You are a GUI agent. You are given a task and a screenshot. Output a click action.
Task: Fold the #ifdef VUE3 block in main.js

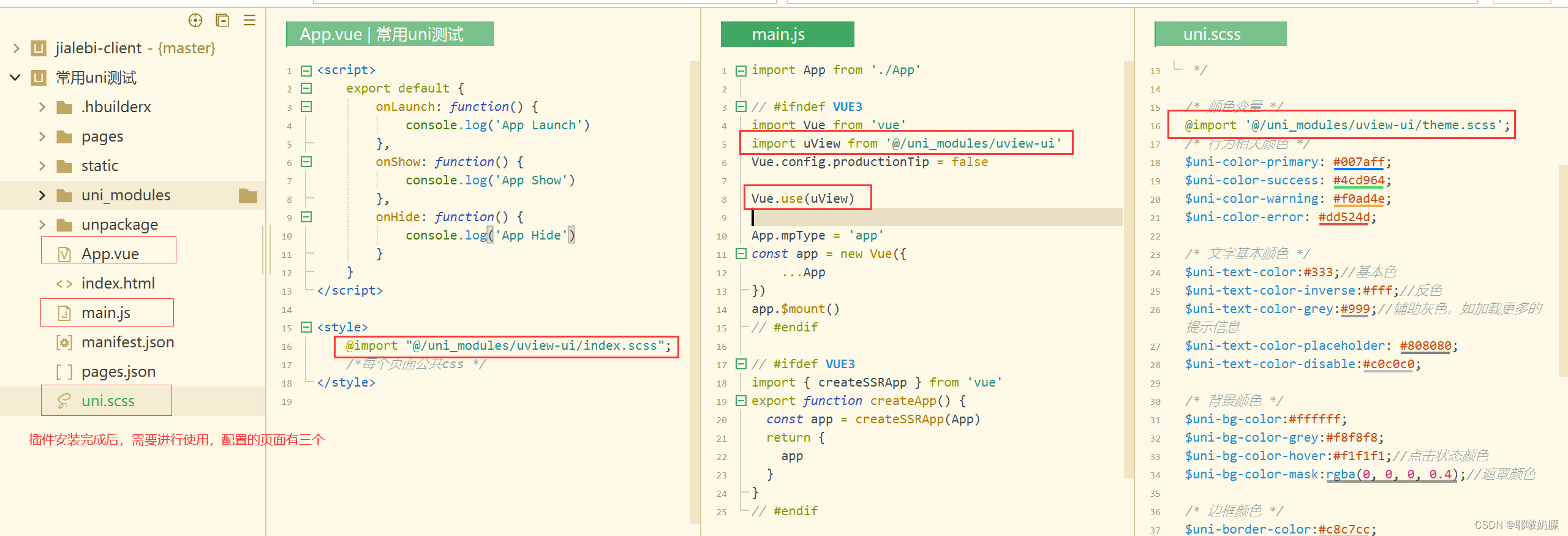click(x=741, y=364)
